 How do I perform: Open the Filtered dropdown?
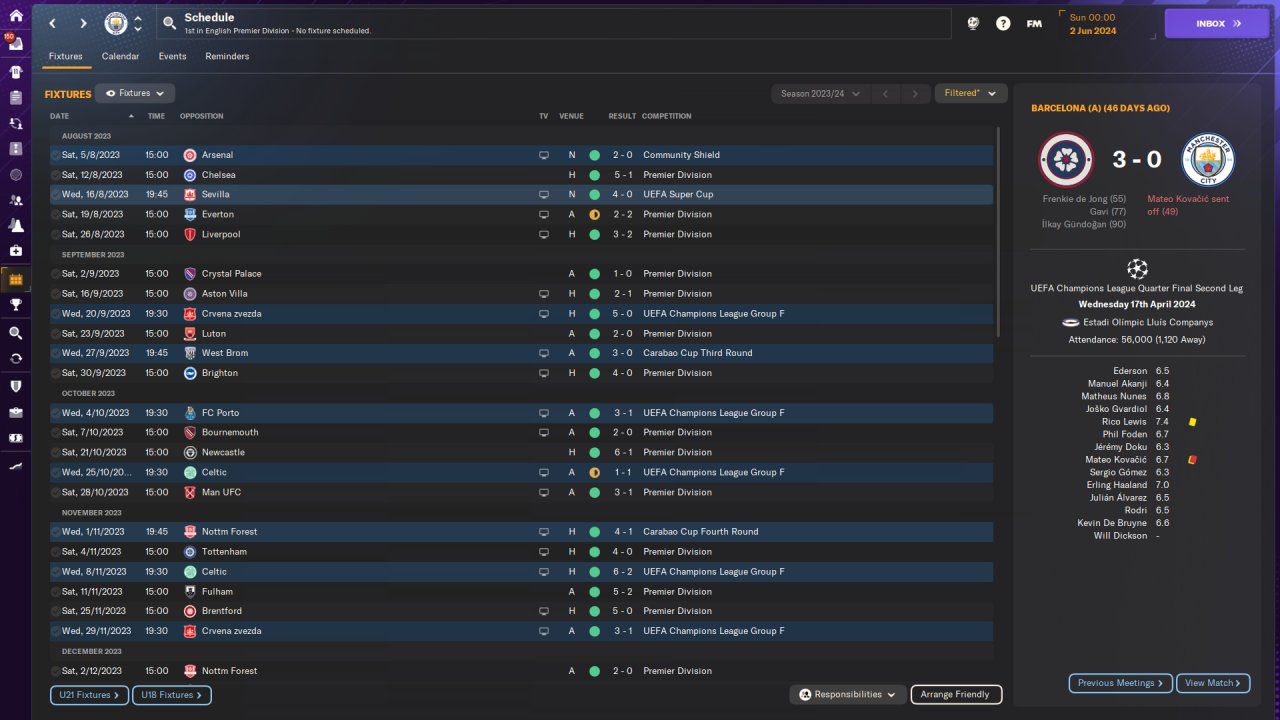970,93
